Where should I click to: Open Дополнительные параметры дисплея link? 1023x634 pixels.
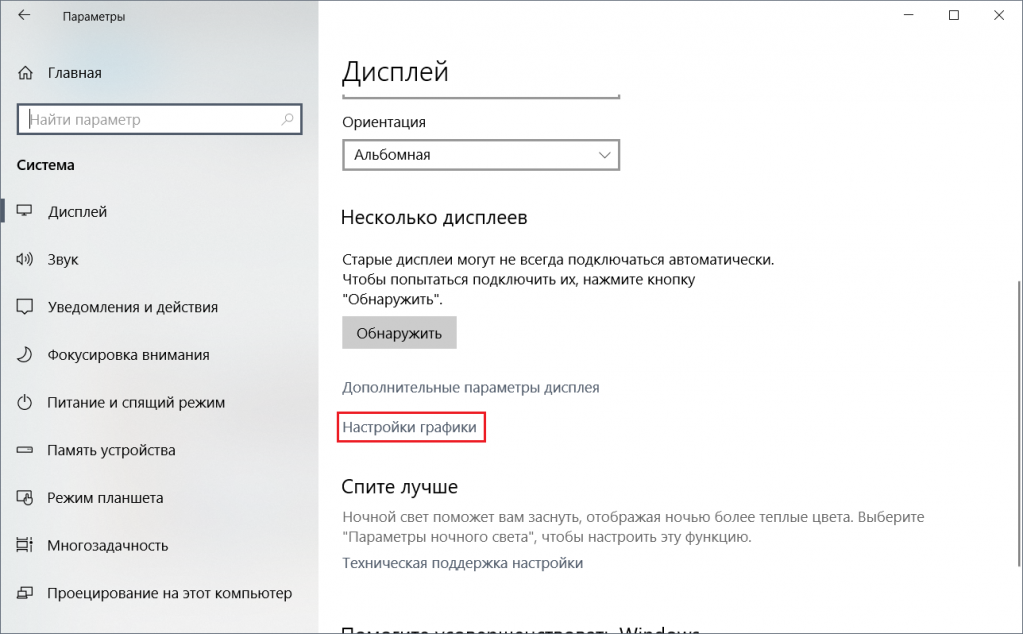470,387
